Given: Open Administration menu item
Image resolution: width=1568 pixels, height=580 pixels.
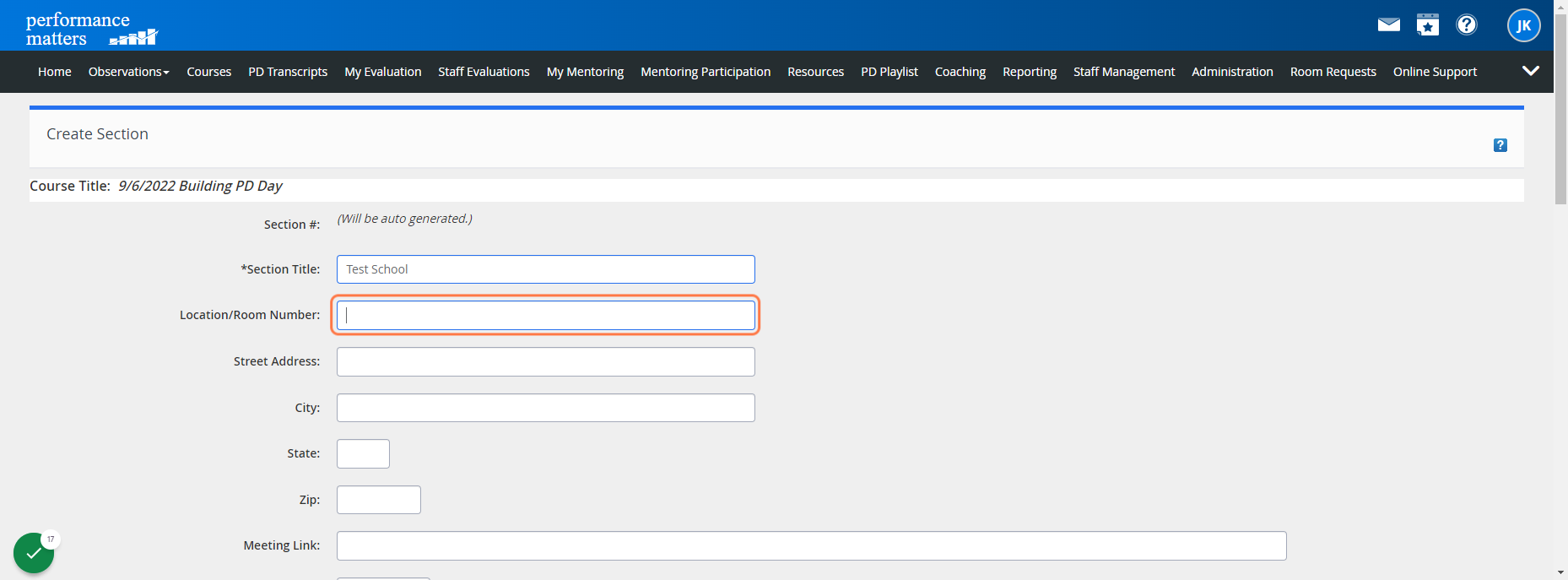Looking at the screenshot, I should pyautogui.click(x=1232, y=72).
